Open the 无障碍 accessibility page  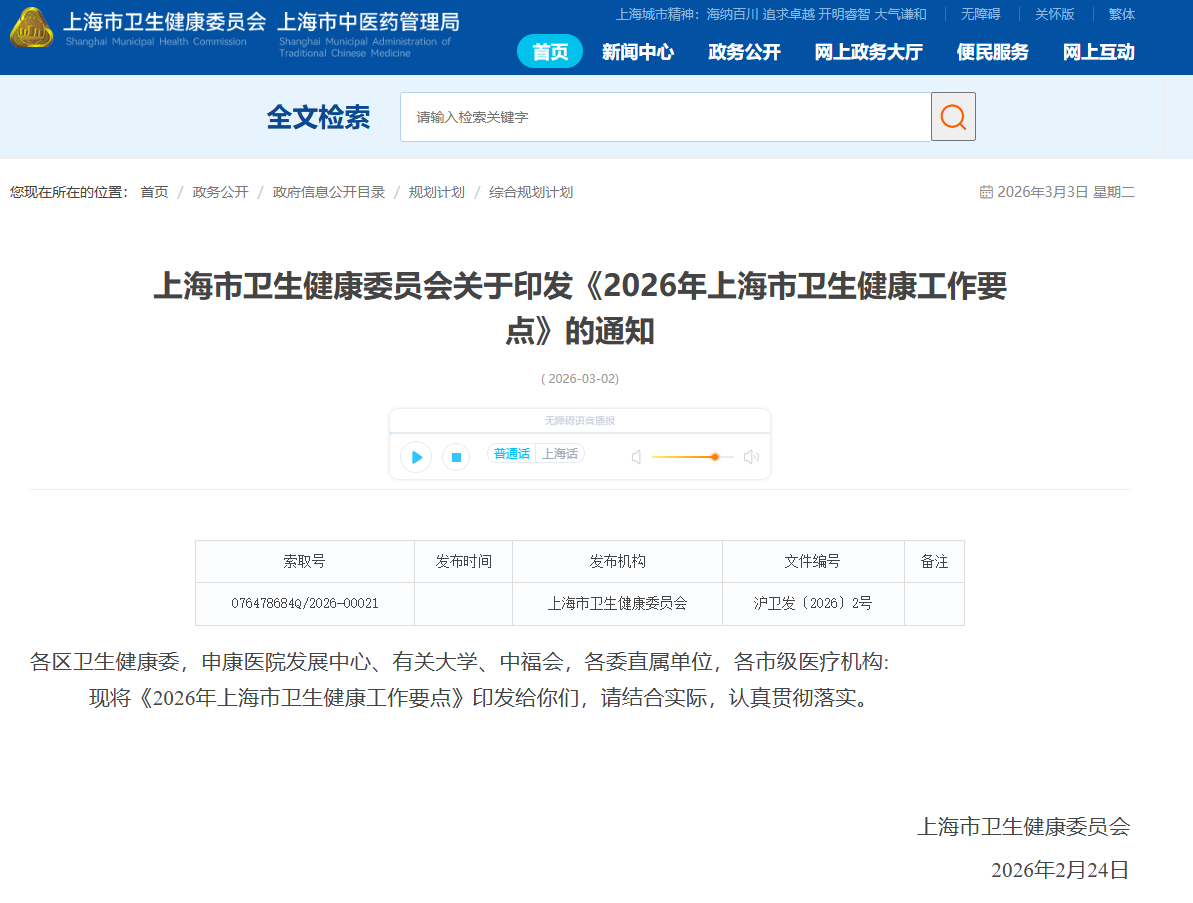point(981,14)
